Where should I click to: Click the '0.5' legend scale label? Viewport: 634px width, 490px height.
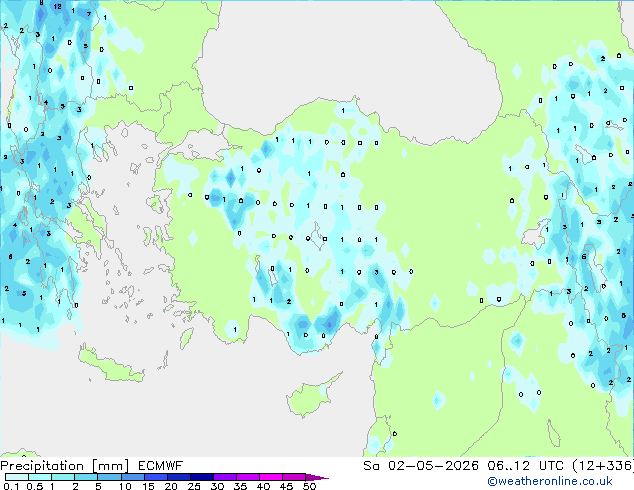(35, 486)
